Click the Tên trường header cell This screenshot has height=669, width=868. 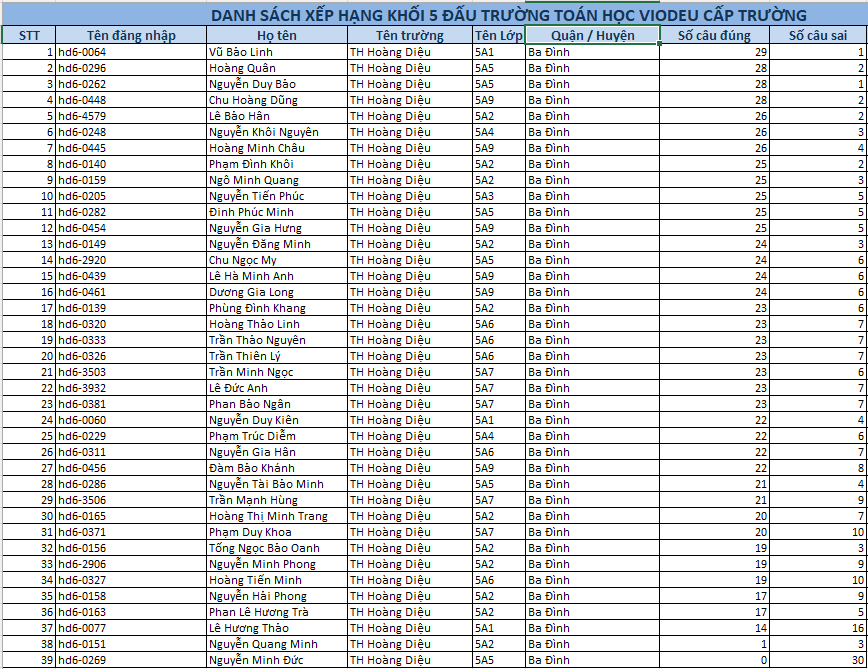click(408, 35)
